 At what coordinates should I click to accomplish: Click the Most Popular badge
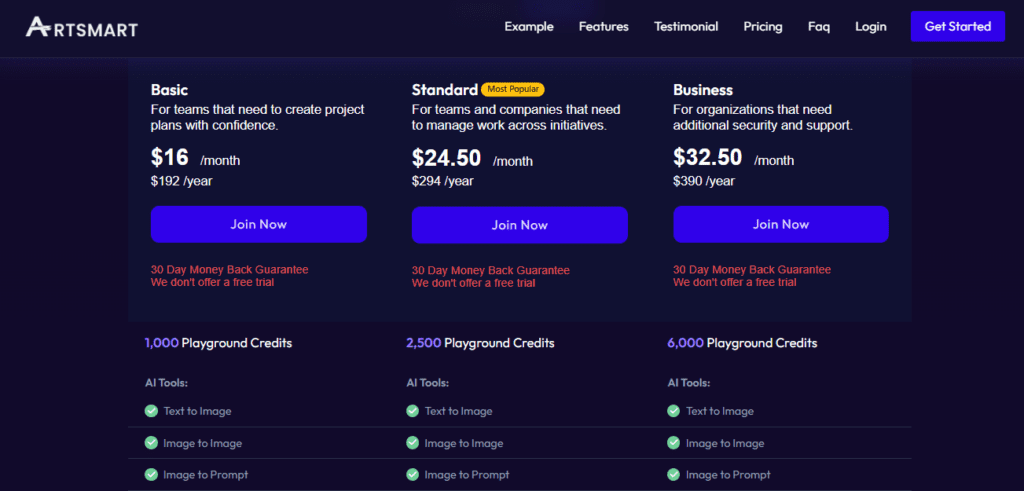pyautogui.click(x=512, y=89)
